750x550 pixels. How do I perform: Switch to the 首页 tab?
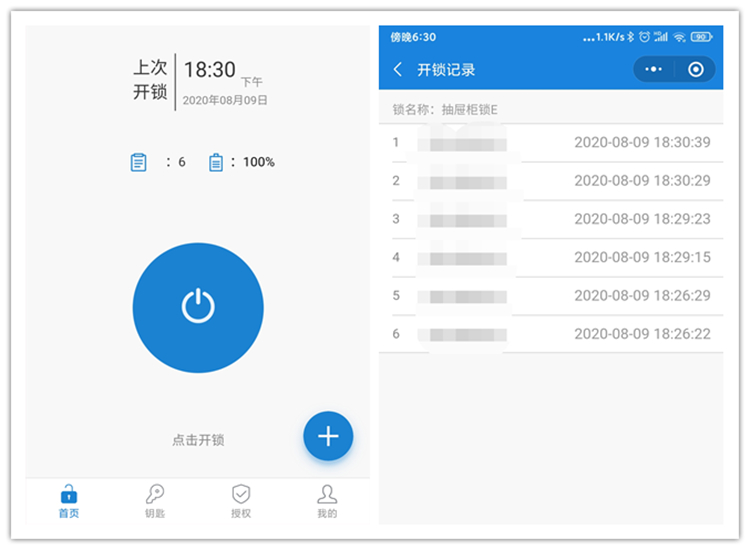pyautogui.click(x=69, y=501)
